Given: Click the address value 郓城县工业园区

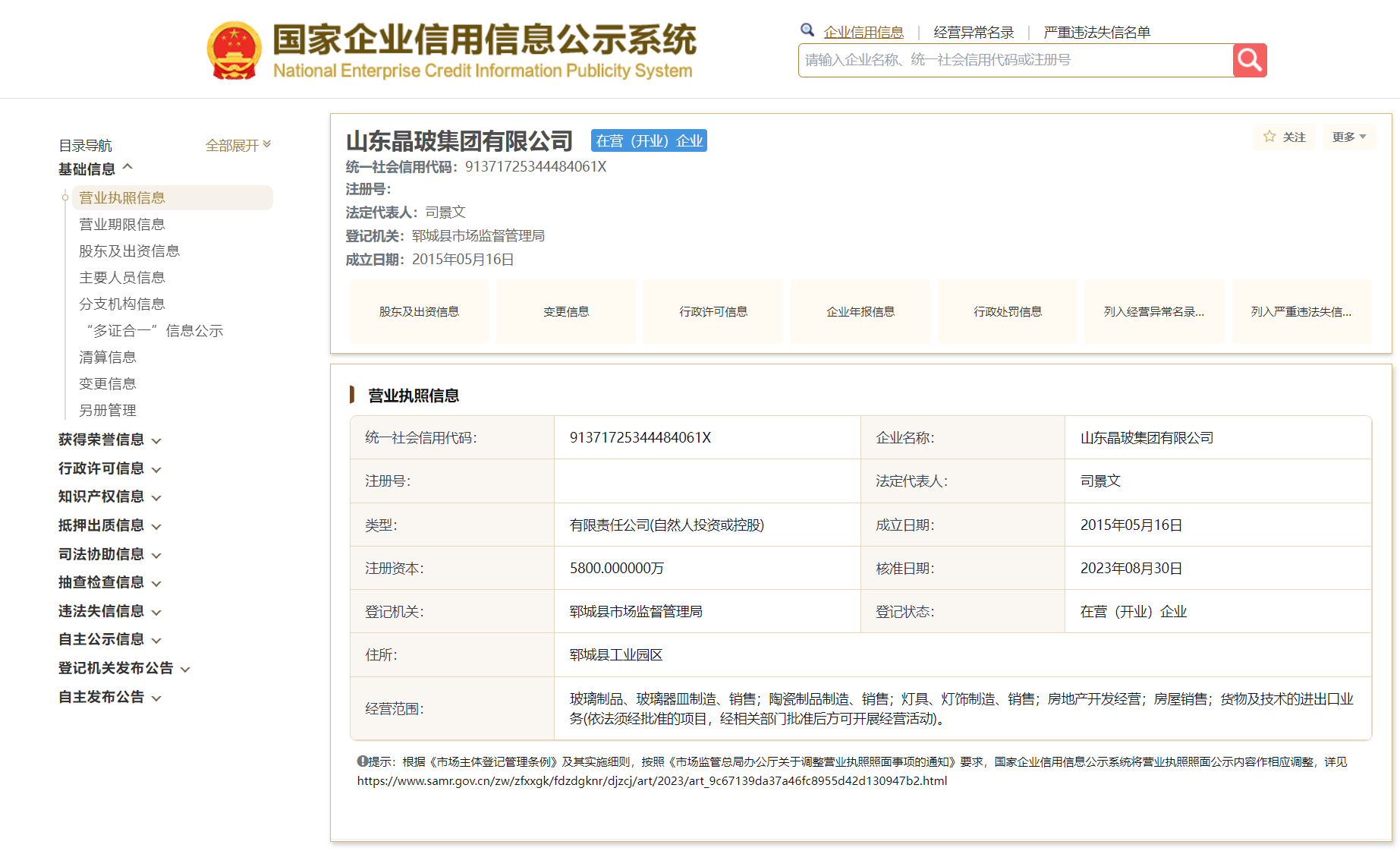Looking at the screenshot, I should pos(616,654).
